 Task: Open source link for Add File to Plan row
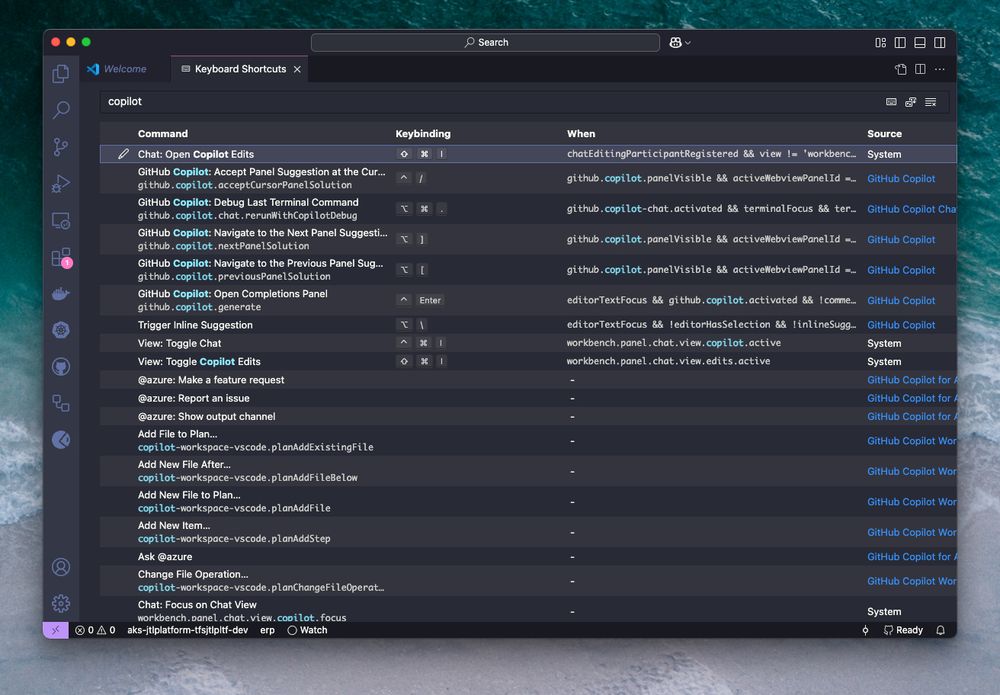(x=911, y=441)
